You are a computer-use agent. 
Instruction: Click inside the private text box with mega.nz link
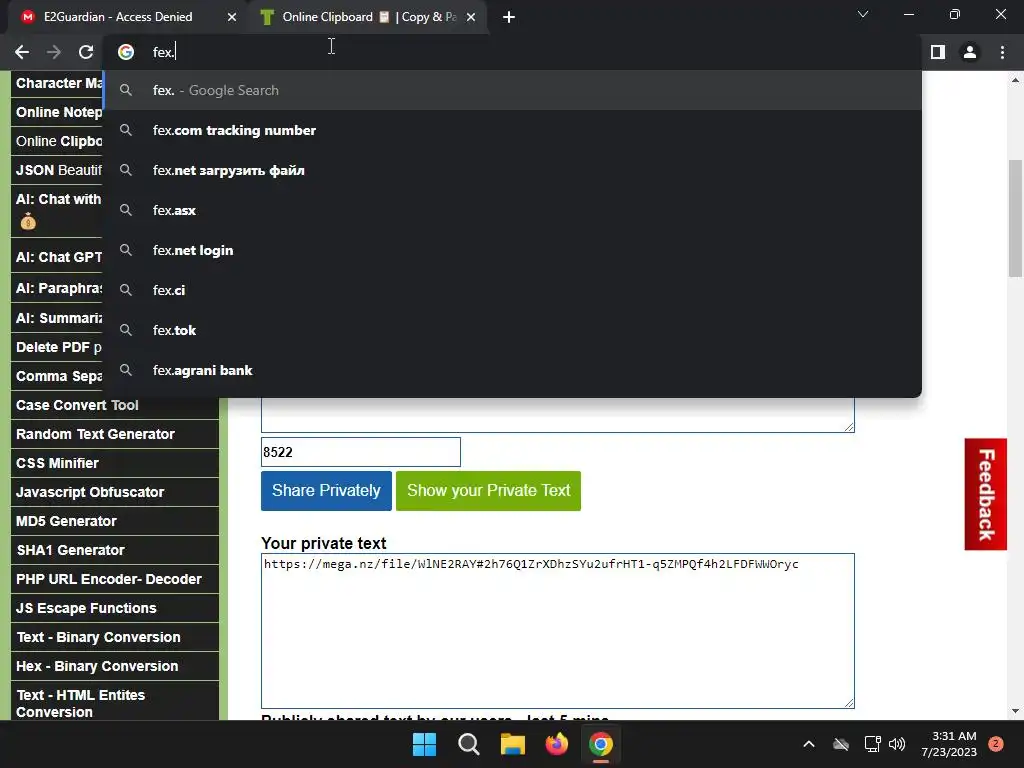[x=558, y=630]
